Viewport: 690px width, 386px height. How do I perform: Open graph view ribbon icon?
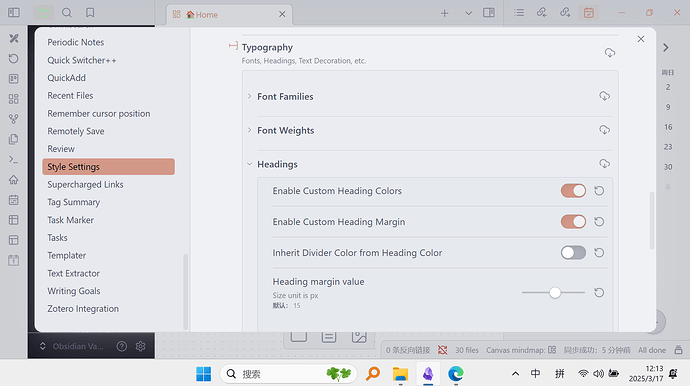pyautogui.click(x=14, y=119)
